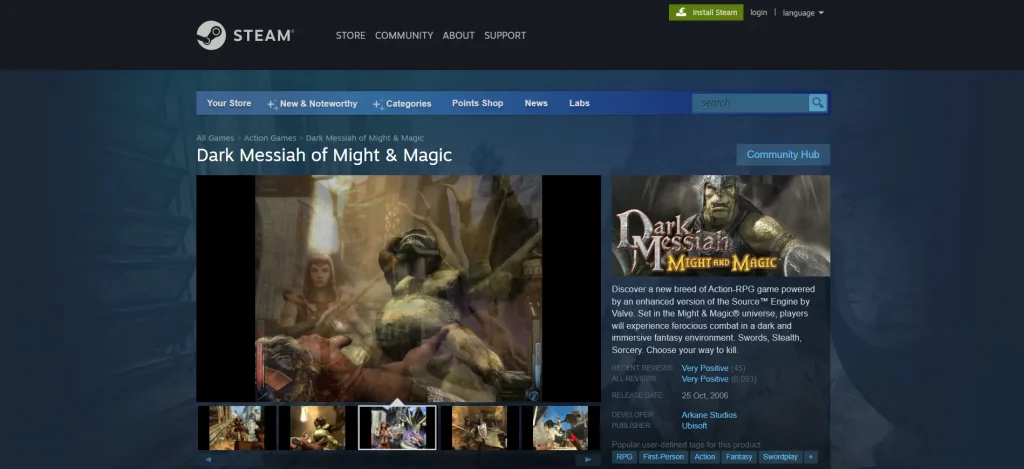Click the game title heading
This screenshot has width=1024, height=469.
point(324,155)
